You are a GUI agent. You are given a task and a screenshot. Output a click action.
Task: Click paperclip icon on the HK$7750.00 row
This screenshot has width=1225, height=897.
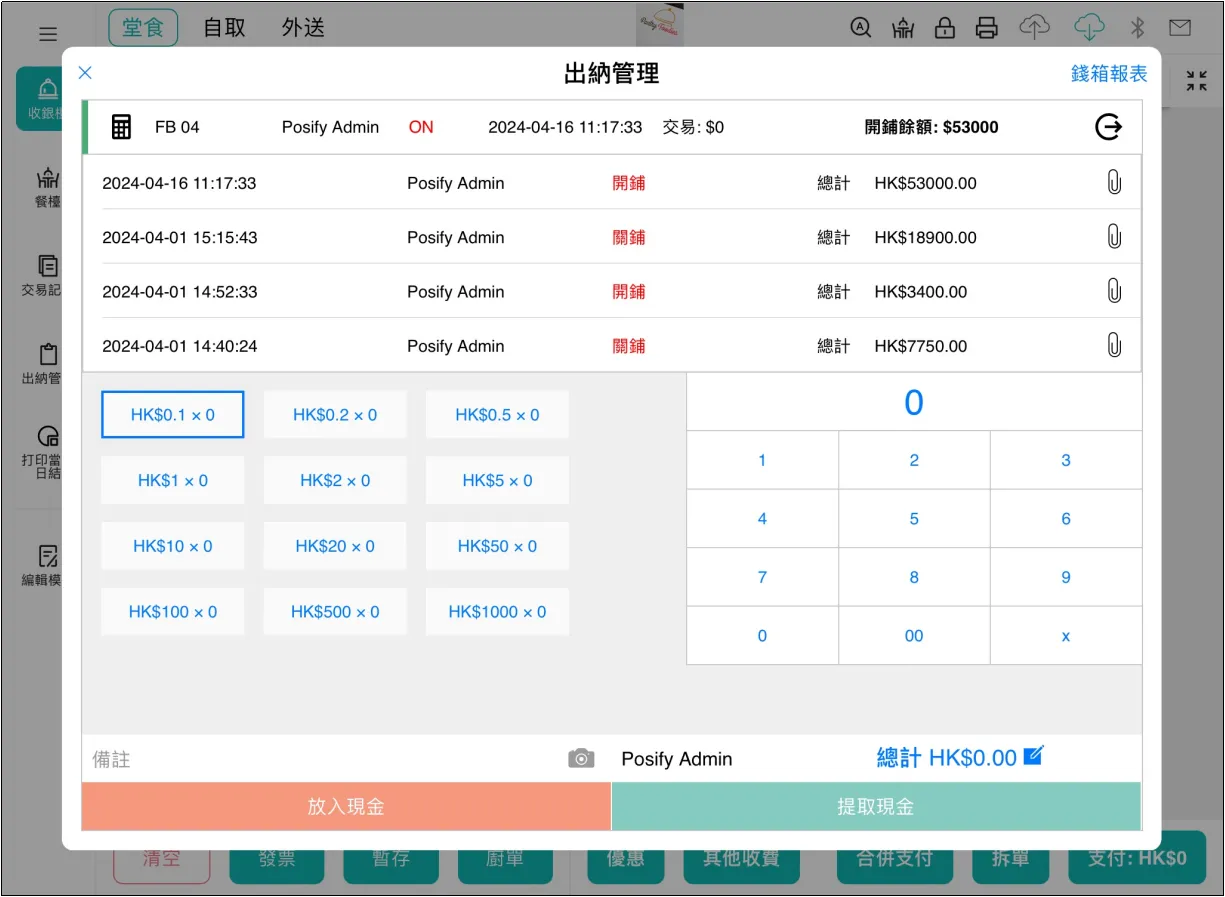tap(1113, 346)
